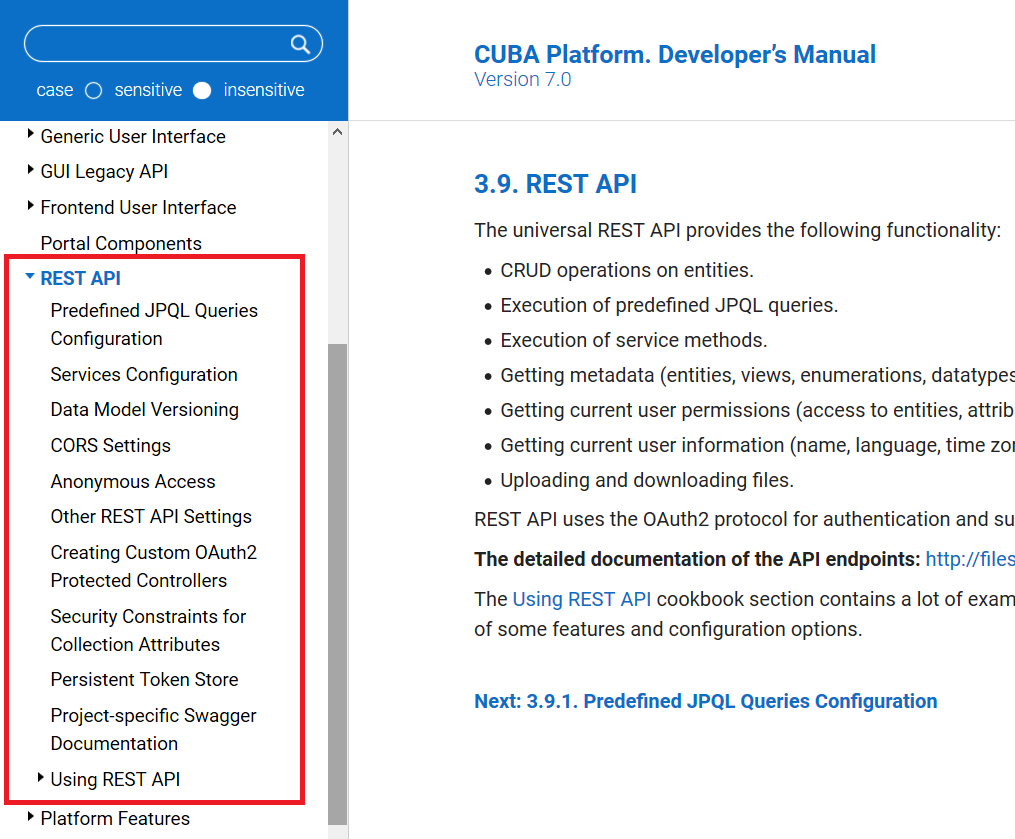Expand the Platform Features section
The height and width of the screenshot is (839, 1015).
[29, 818]
